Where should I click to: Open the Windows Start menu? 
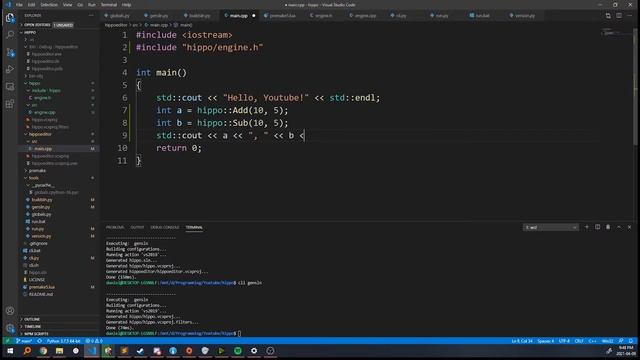point(10,351)
